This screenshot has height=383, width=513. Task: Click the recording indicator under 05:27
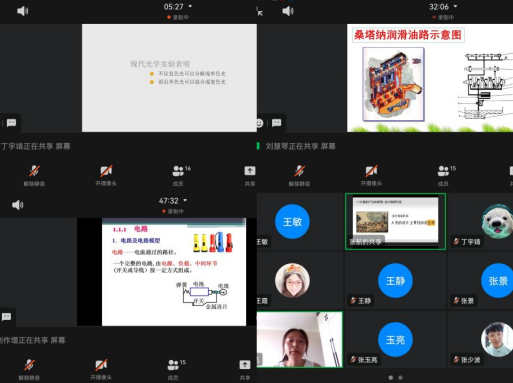click(178, 17)
